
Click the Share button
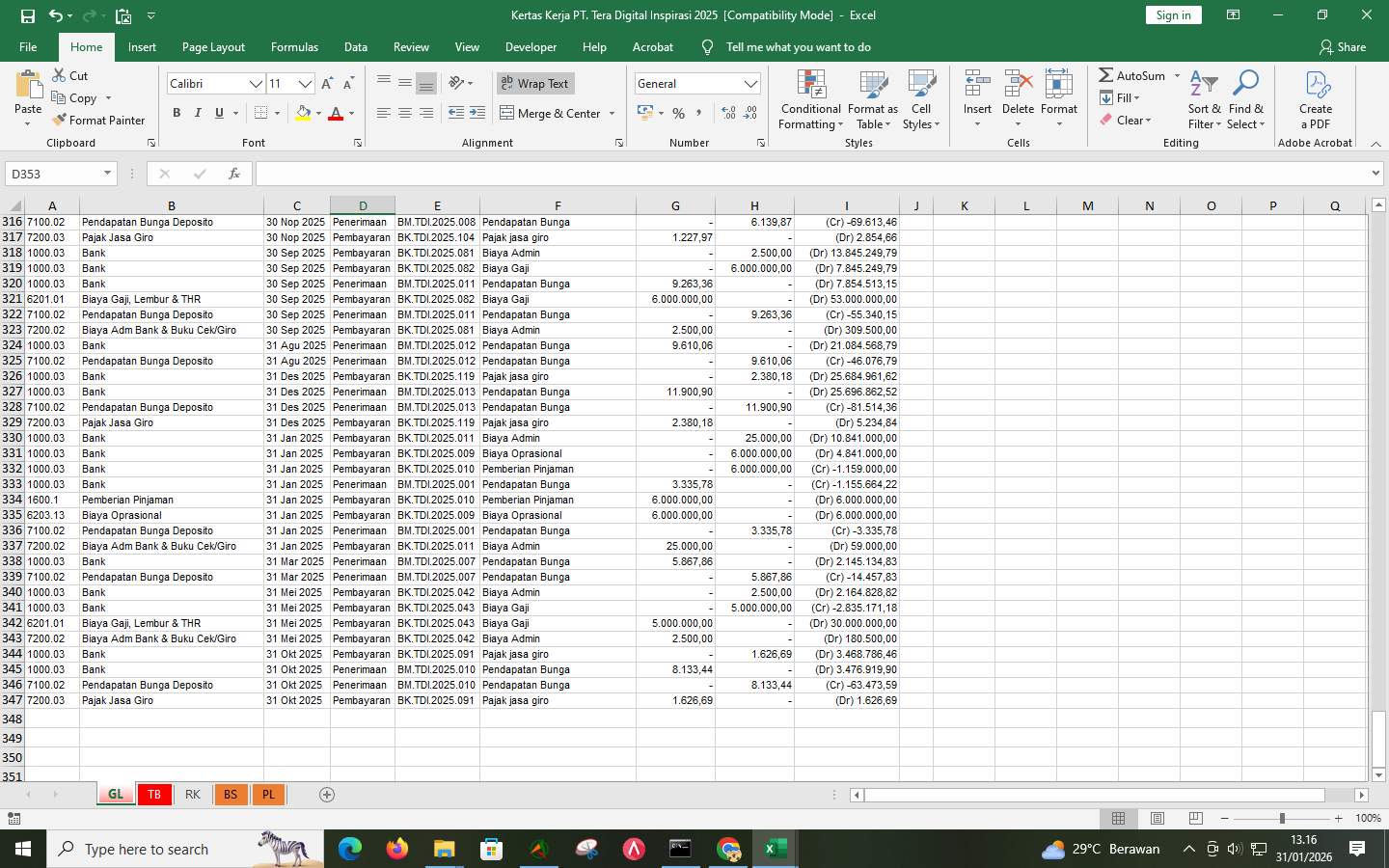coord(1343,46)
